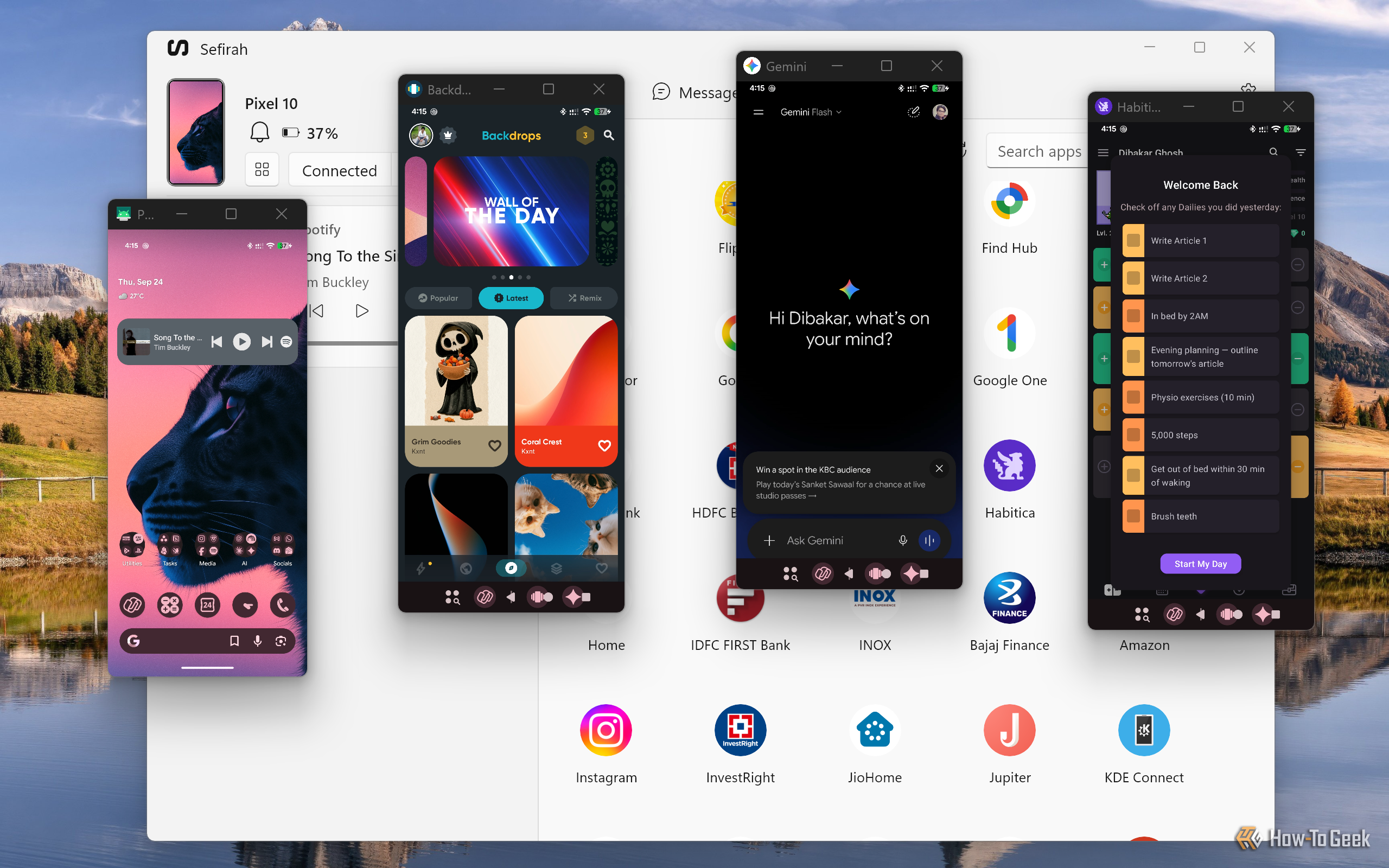Open Spotify icon in the media widget
The image size is (1389, 868).
coord(286,342)
